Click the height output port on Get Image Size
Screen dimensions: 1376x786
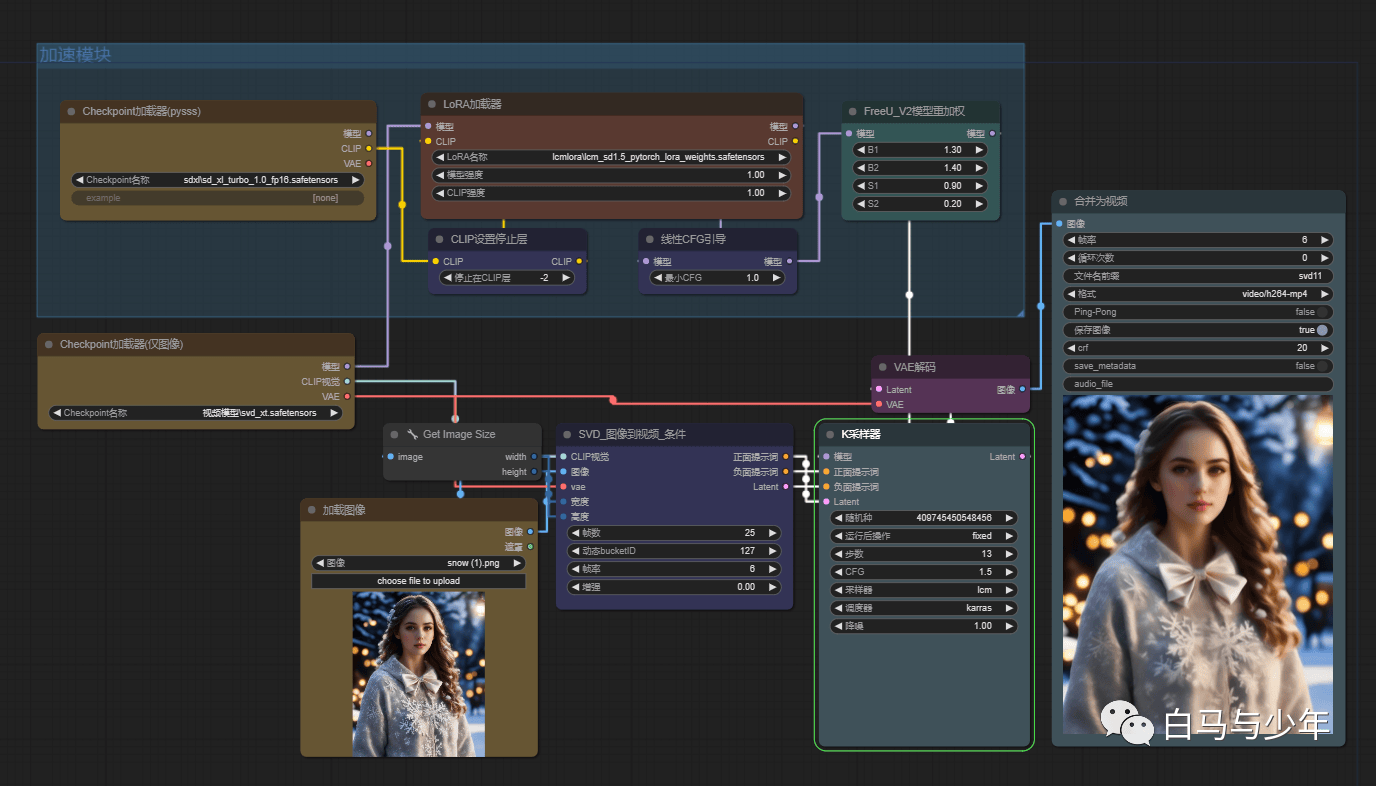click(534, 472)
